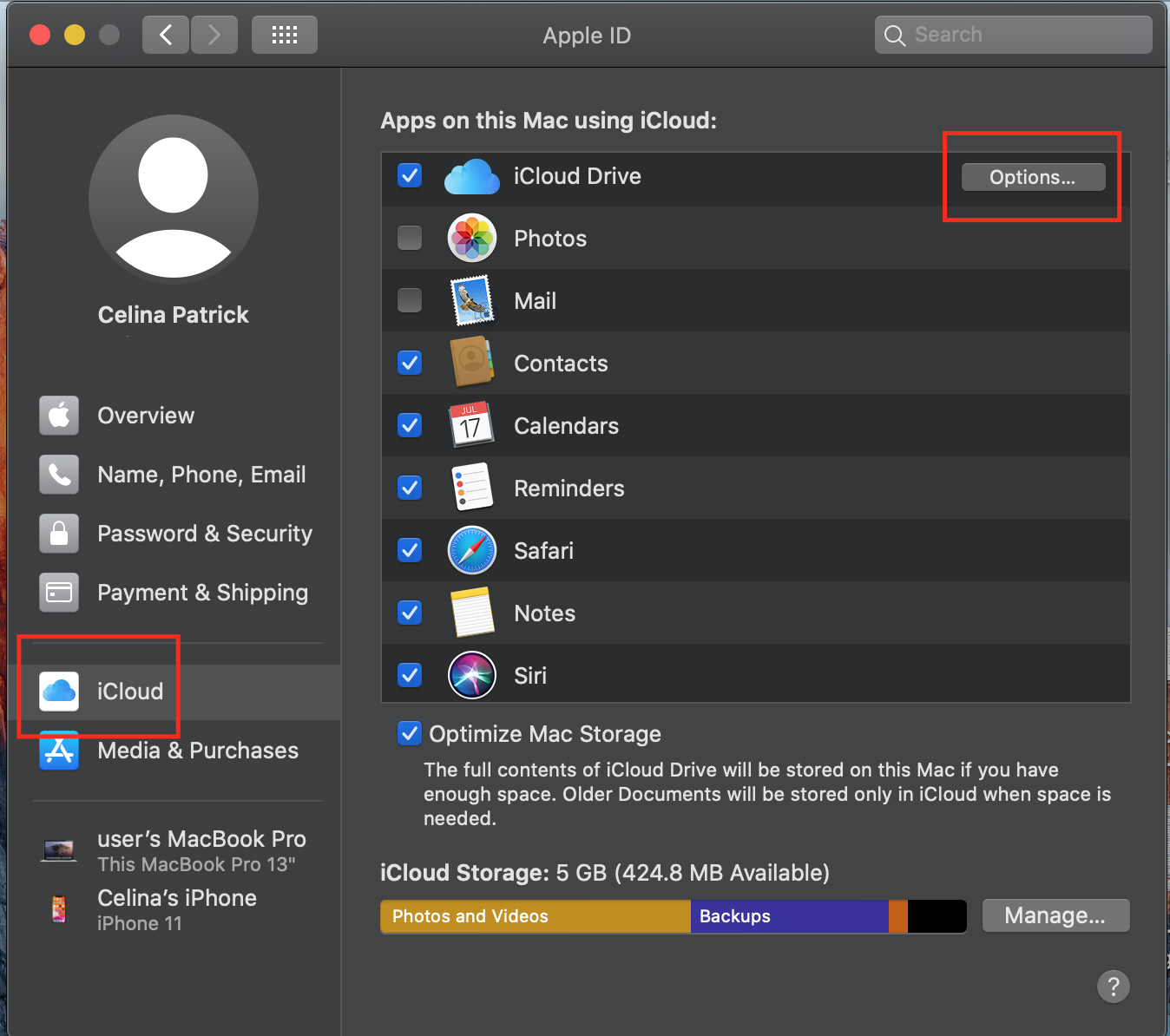Open Name, Phone, Email section
Image resolution: width=1170 pixels, height=1036 pixels.
click(x=174, y=475)
